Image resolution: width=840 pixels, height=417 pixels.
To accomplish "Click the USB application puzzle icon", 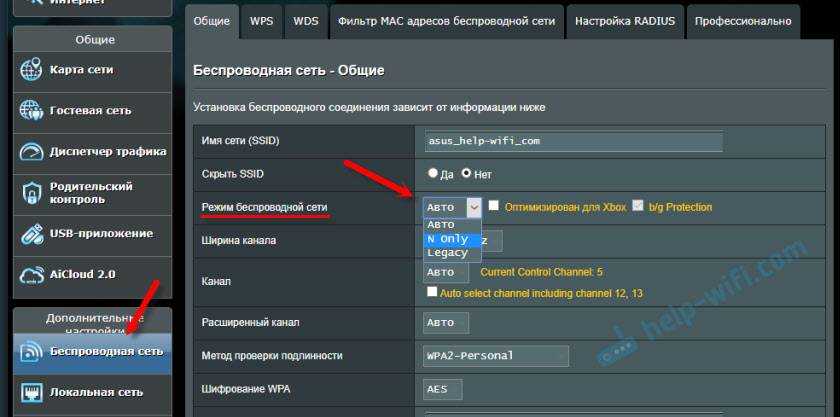I will (32, 234).
